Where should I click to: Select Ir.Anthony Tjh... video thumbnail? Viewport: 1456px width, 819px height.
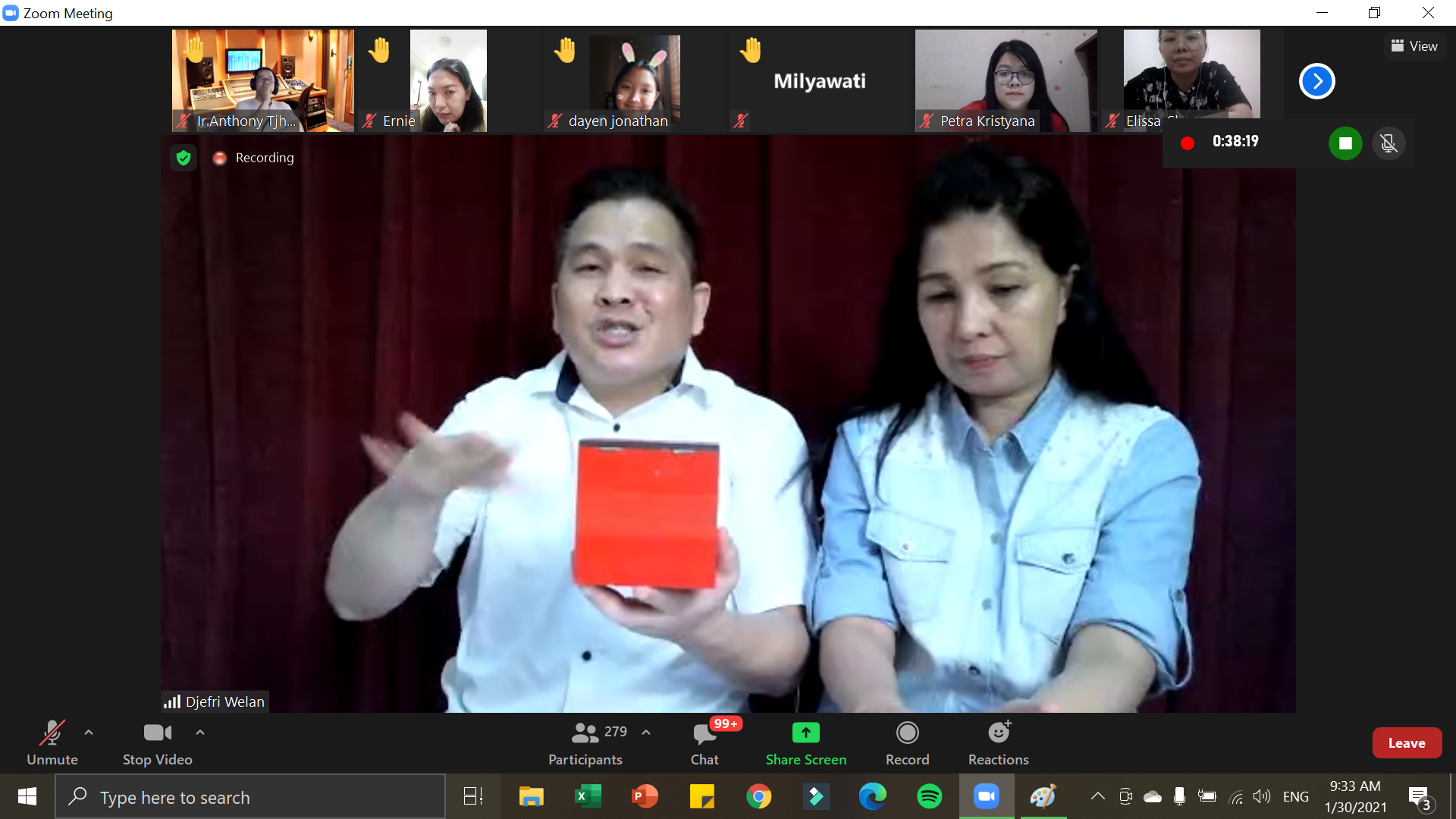point(263,80)
